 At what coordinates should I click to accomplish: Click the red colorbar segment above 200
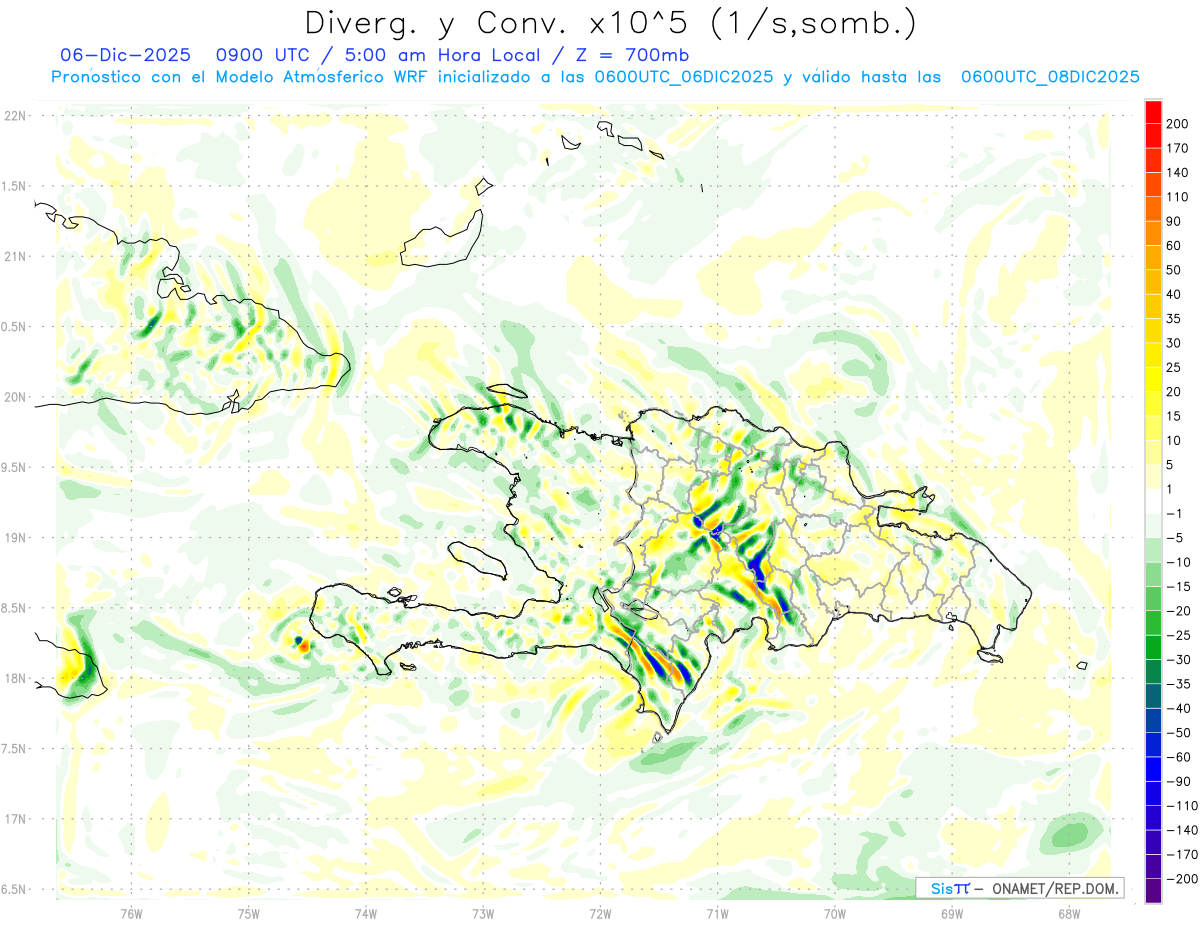click(x=1153, y=111)
